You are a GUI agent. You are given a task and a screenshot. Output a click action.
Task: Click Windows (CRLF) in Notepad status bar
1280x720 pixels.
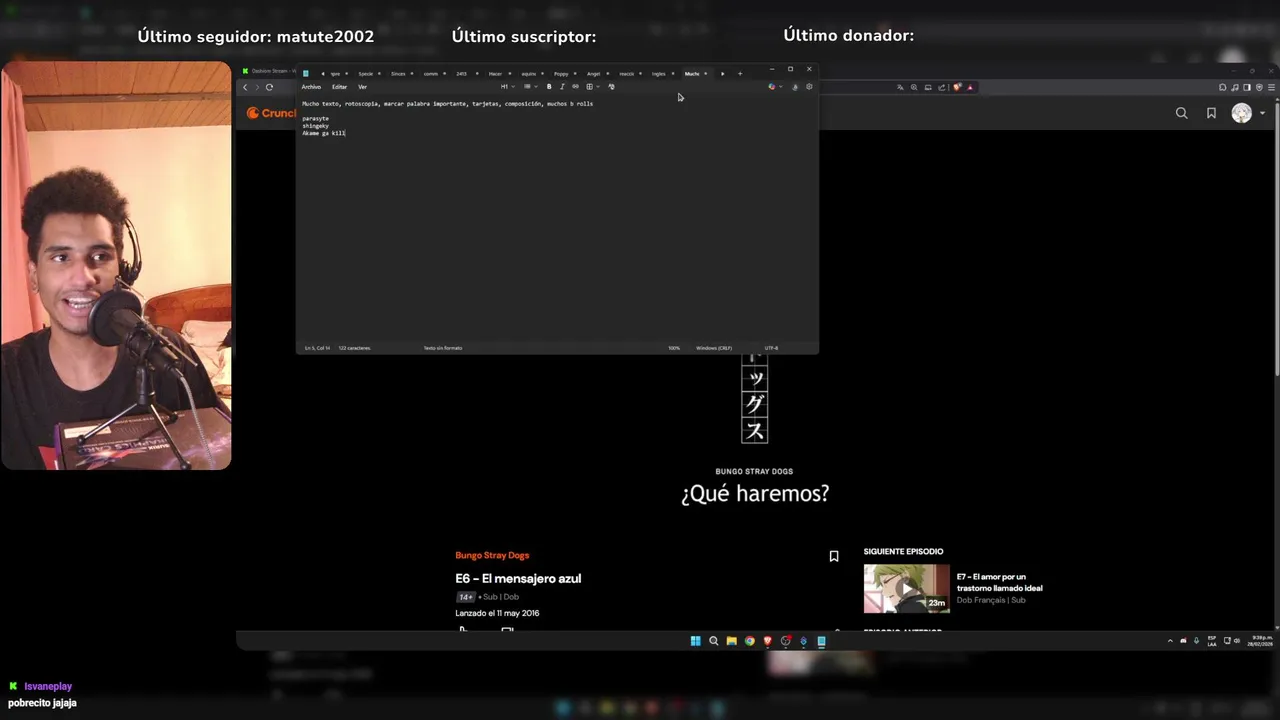714,348
